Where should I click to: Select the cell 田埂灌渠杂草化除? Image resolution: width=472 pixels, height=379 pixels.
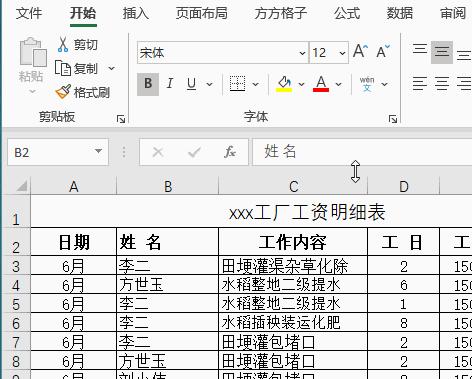[293, 266]
